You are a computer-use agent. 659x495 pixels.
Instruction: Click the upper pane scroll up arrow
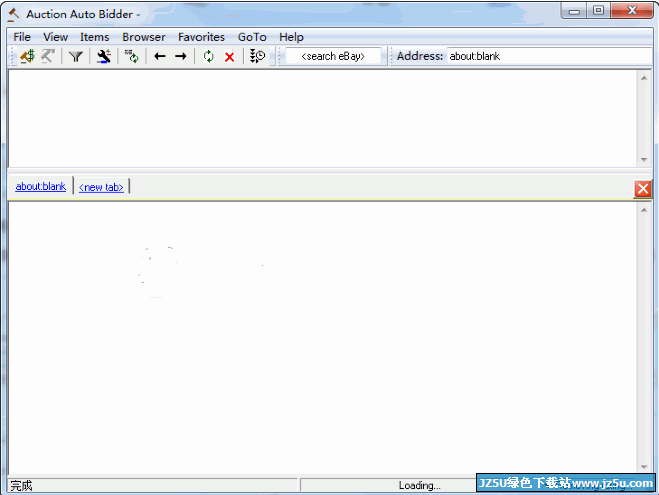[x=644, y=78]
